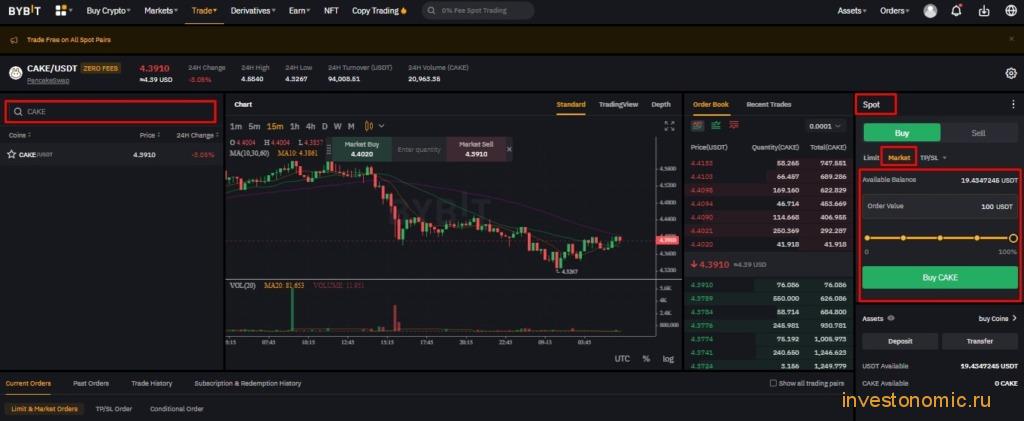
Task: Open the Past Orders tab
Action: pyautogui.click(x=91, y=383)
